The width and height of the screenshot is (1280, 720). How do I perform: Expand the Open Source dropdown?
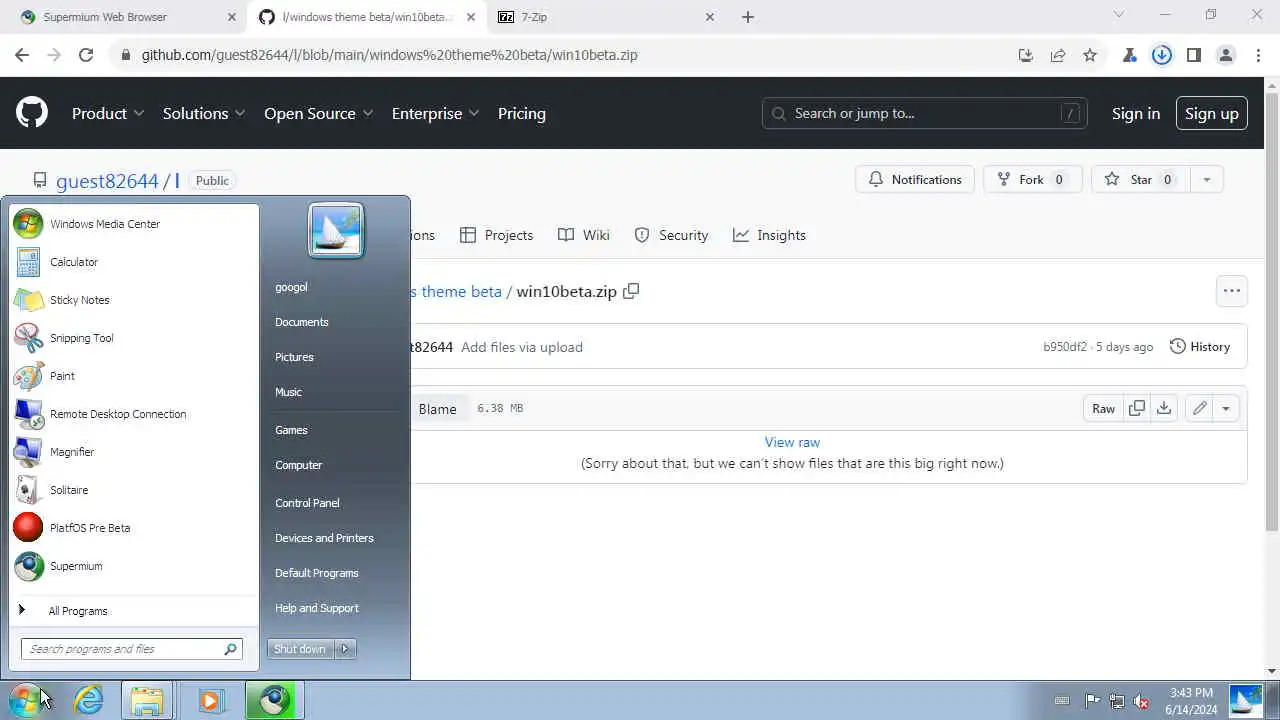click(x=318, y=113)
